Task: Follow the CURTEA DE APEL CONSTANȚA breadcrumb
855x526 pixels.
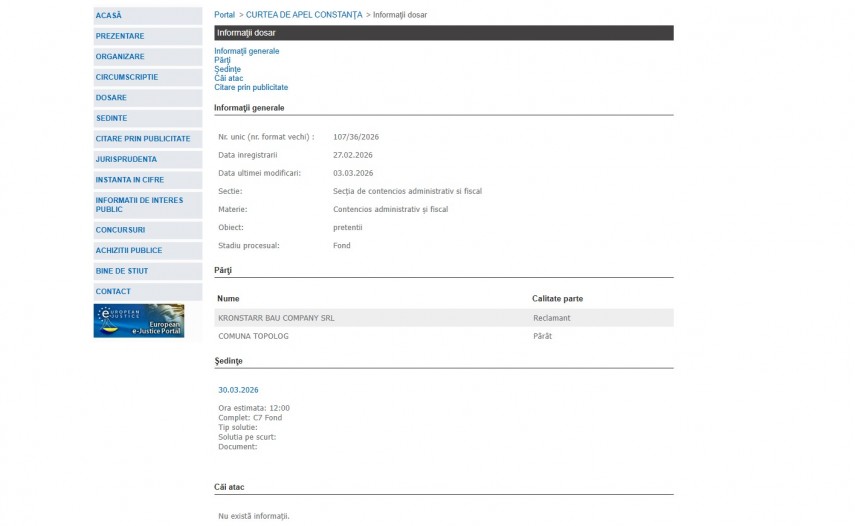Action: point(304,15)
